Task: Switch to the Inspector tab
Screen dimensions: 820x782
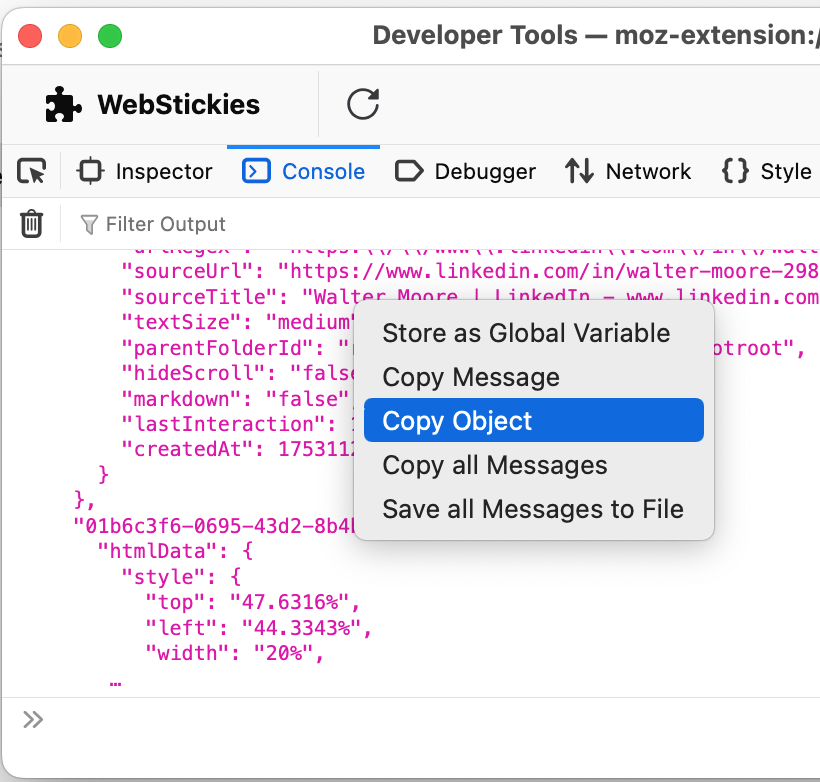Action: (146, 172)
